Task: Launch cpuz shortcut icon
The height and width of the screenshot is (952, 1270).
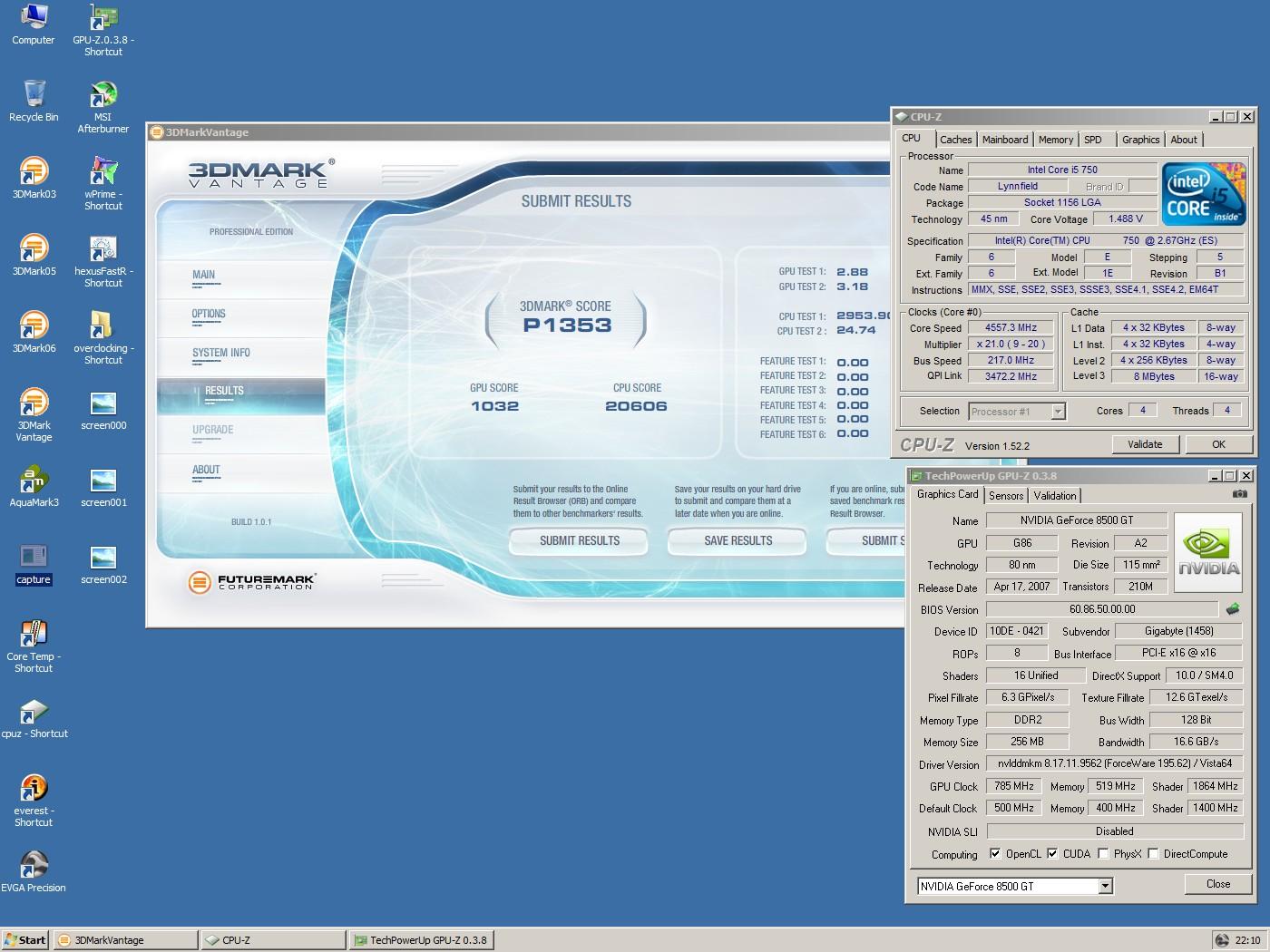Action: [x=34, y=718]
